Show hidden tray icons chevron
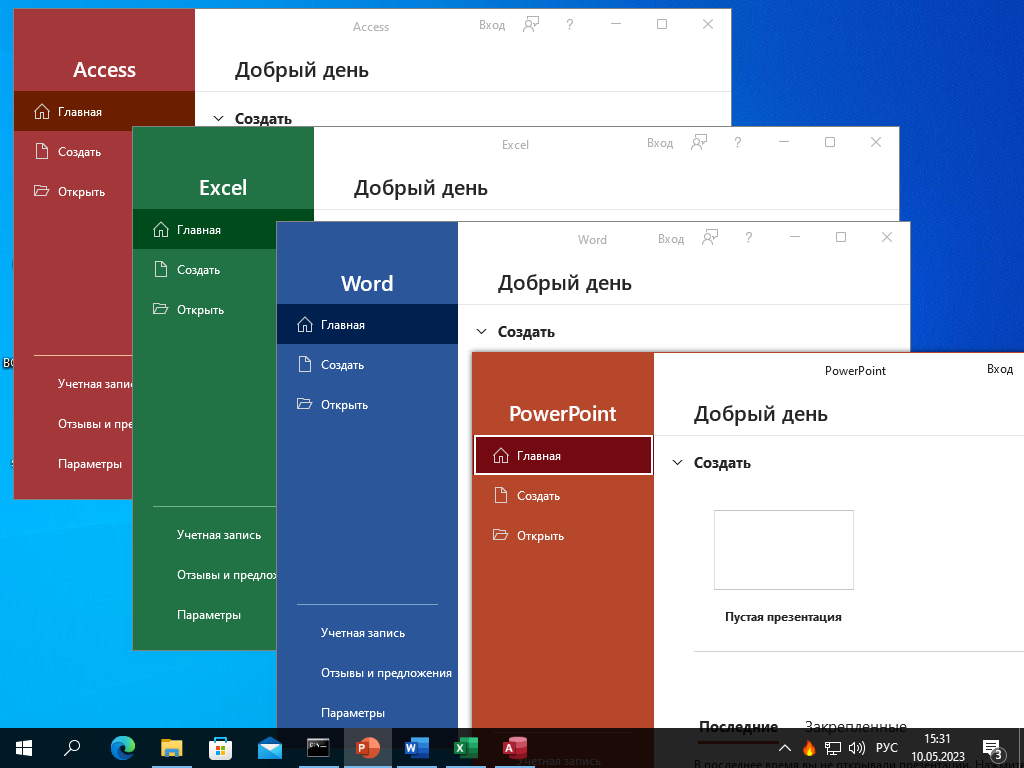The image size is (1024, 768). pyautogui.click(x=785, y=748)
